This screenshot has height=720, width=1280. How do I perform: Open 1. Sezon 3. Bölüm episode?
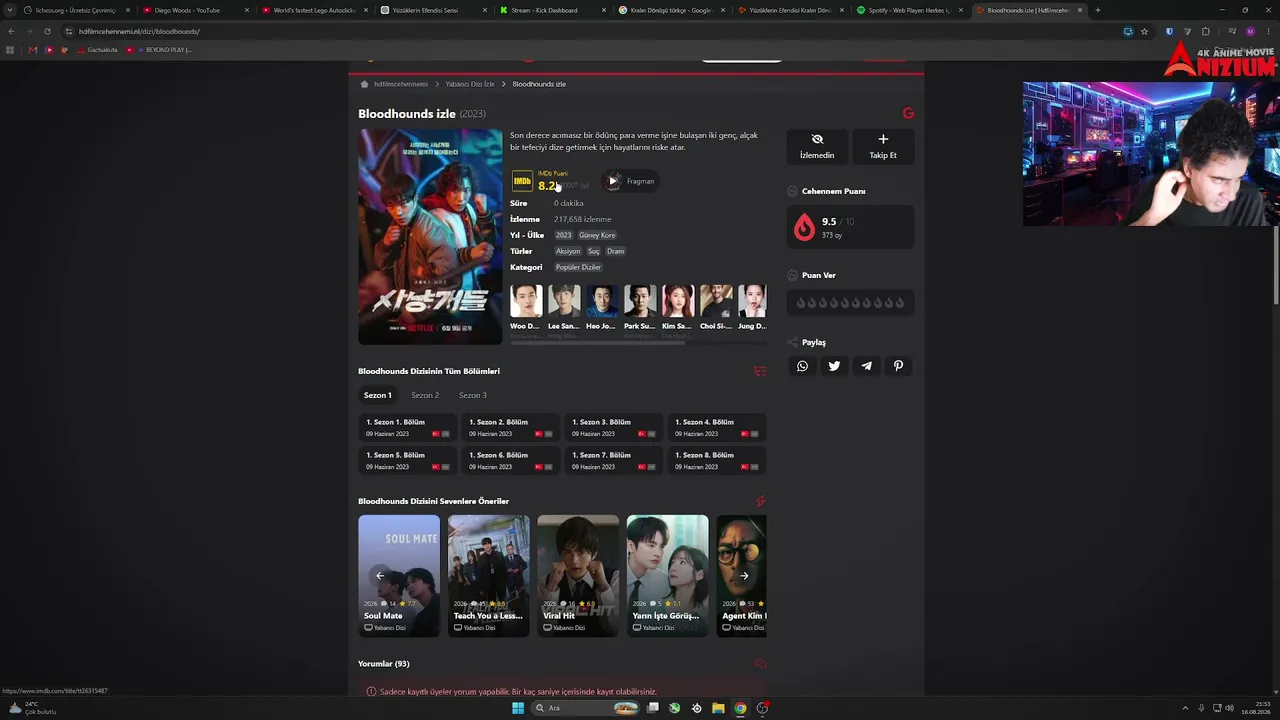[614, 427]
